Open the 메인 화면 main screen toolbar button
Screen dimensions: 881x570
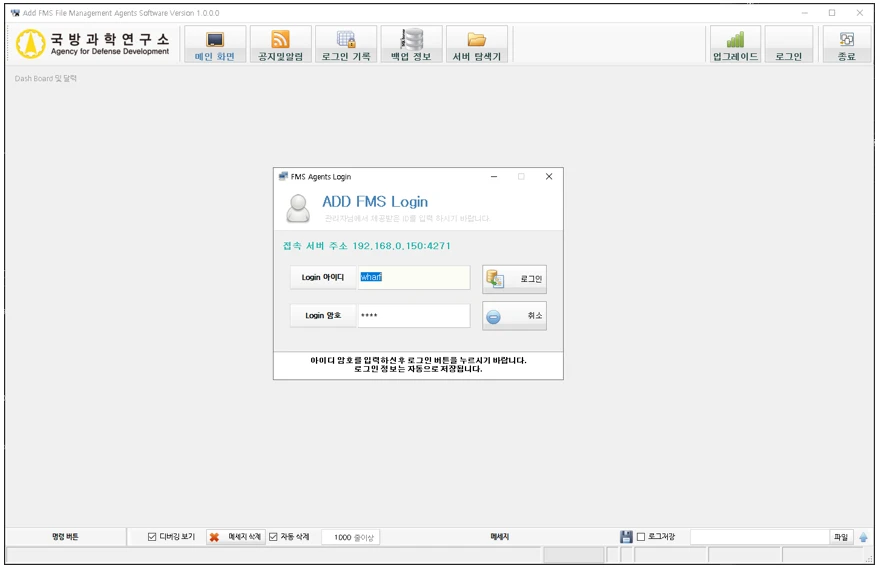pyautogui.click(x=215, y=44)
